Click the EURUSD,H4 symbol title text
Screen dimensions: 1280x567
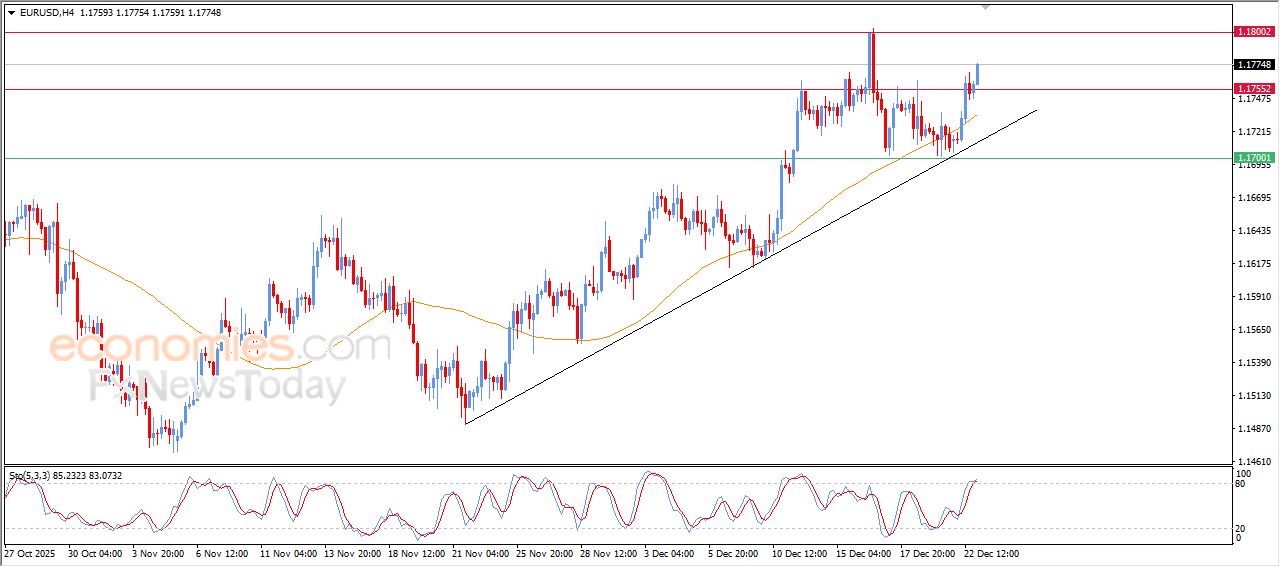pos(47,13)
